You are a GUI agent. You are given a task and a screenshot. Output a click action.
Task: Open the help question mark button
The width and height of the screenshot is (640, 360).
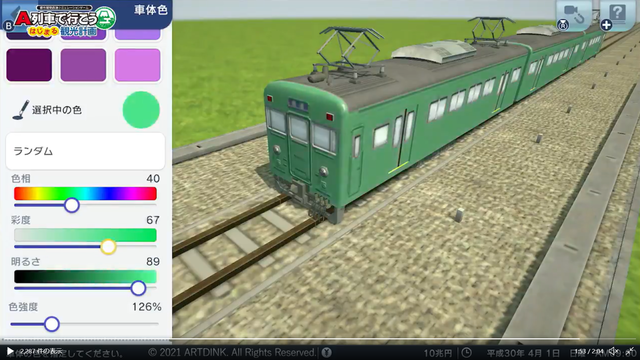(x=617, y=15)
